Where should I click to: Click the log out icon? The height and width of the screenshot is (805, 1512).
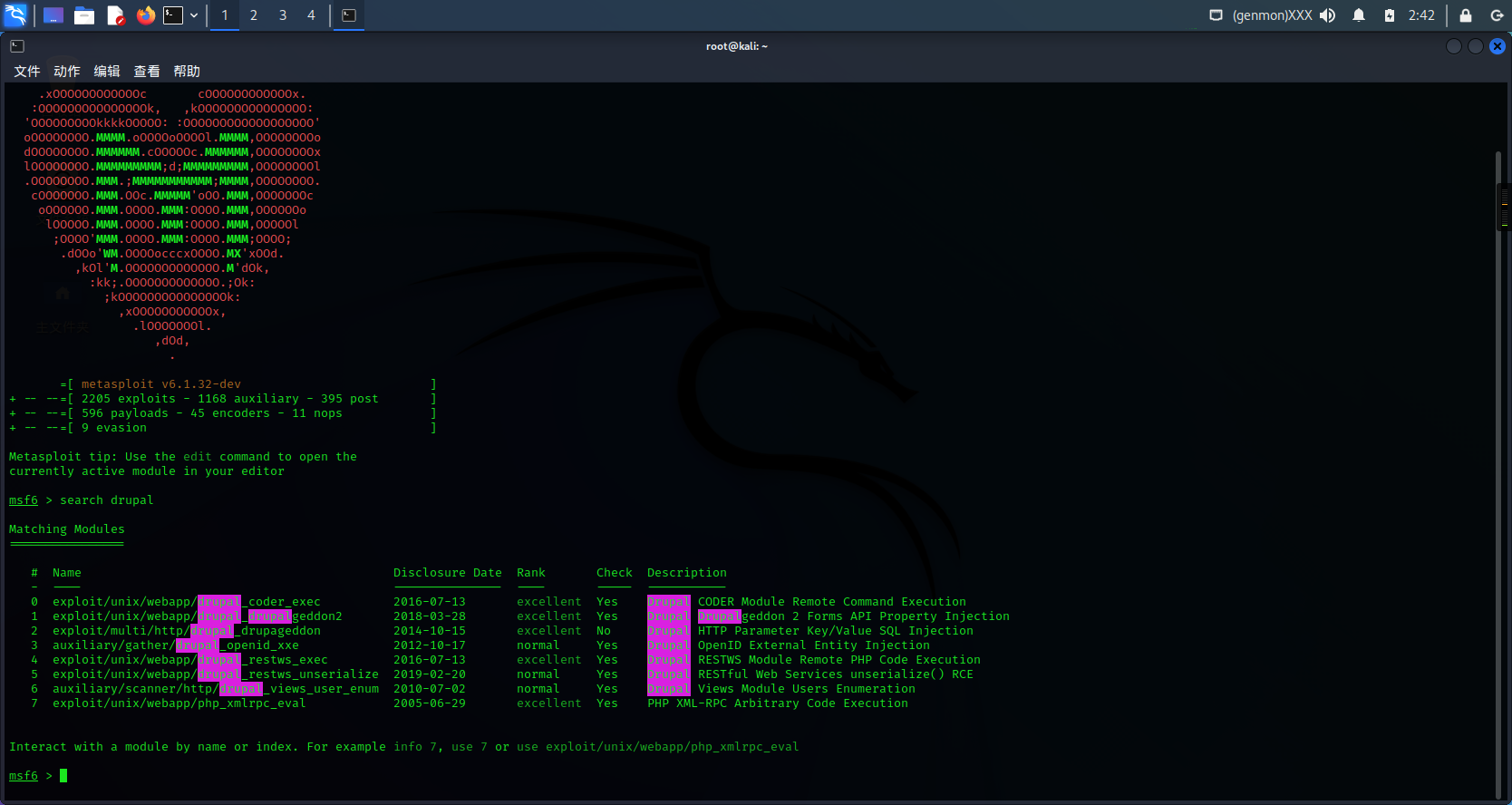pos(1497,15)
